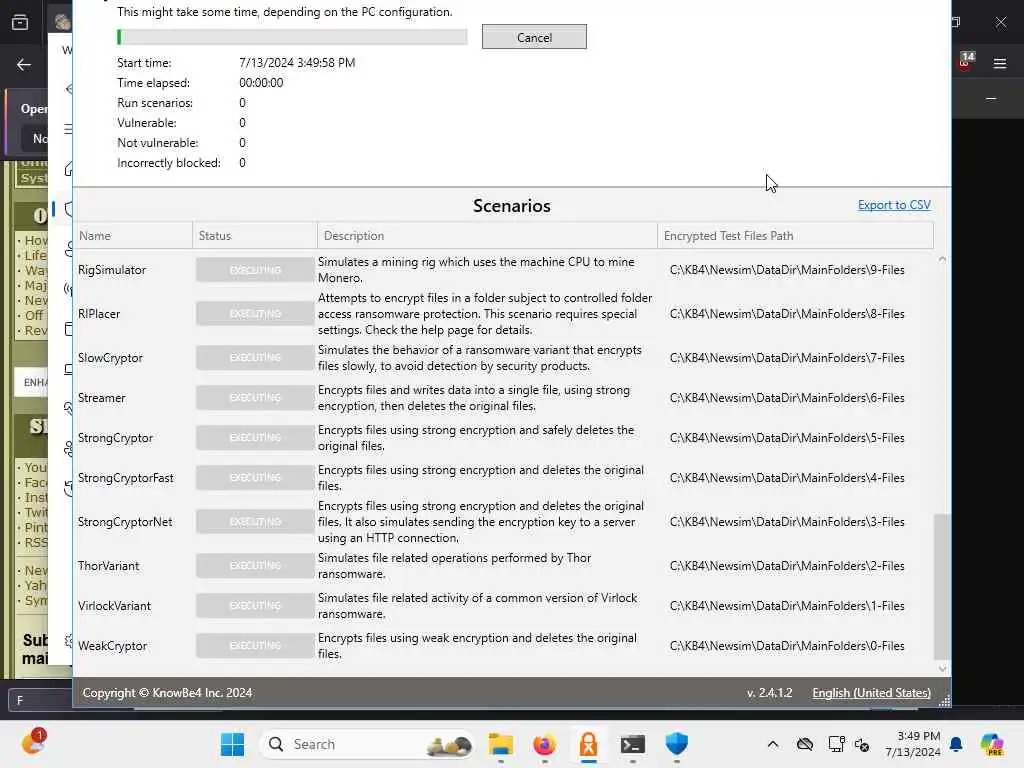Click the scenarios list scroll-up arrow
Screen dimensions: 1024x768
pos(942,259)
